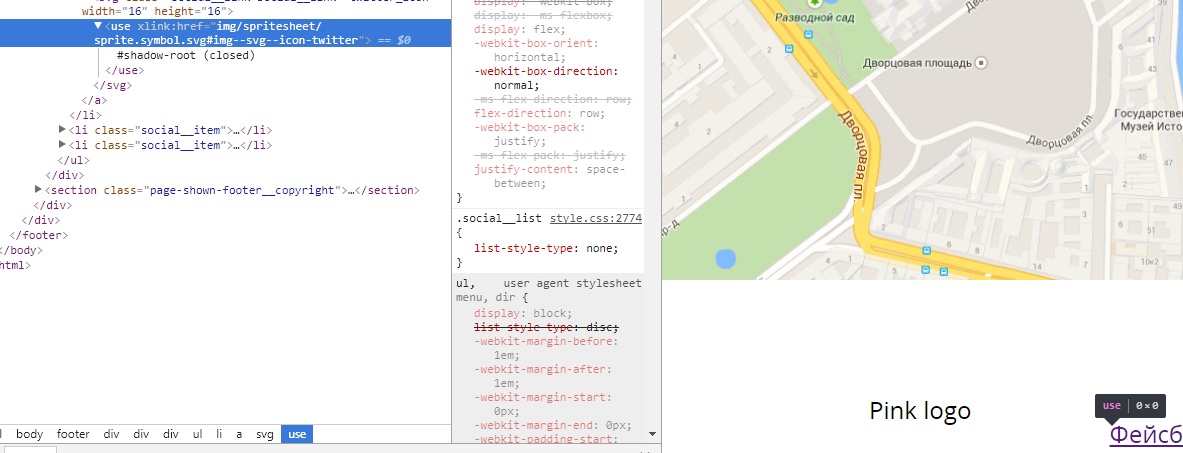Expand the second collapsed social__item li node
Image resolution: width=1183 pixels, height=453 pixels.
[64, 145]
